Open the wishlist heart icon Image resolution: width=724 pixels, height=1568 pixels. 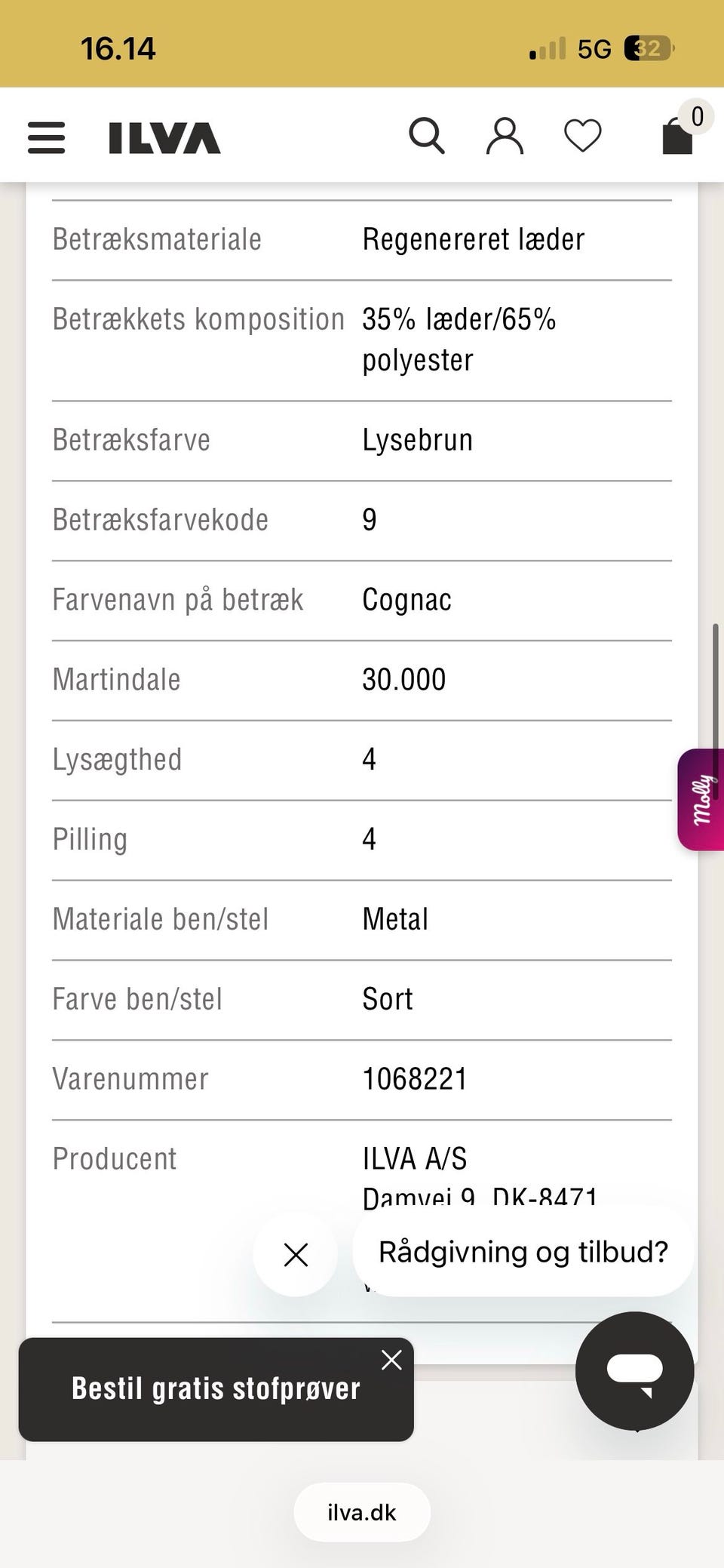[x=583, y=137]
